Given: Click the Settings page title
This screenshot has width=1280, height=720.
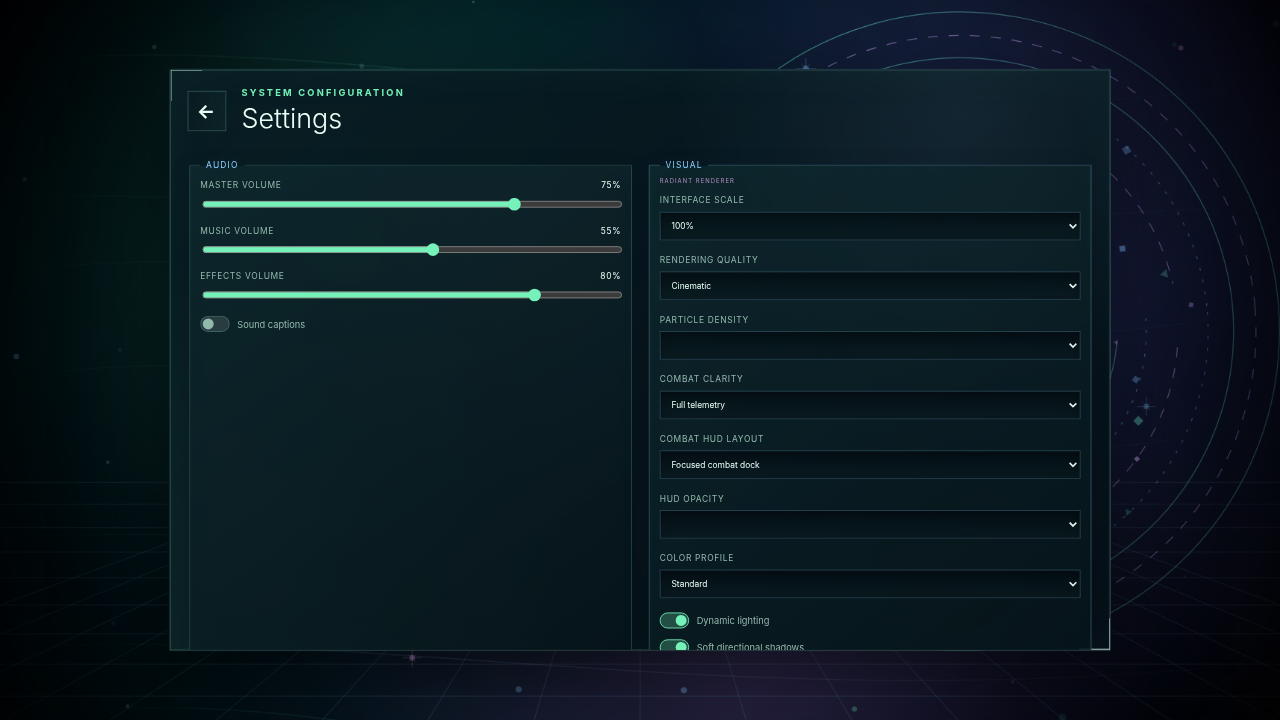Looking at the screenshot, I should click(x=292, y=119).
